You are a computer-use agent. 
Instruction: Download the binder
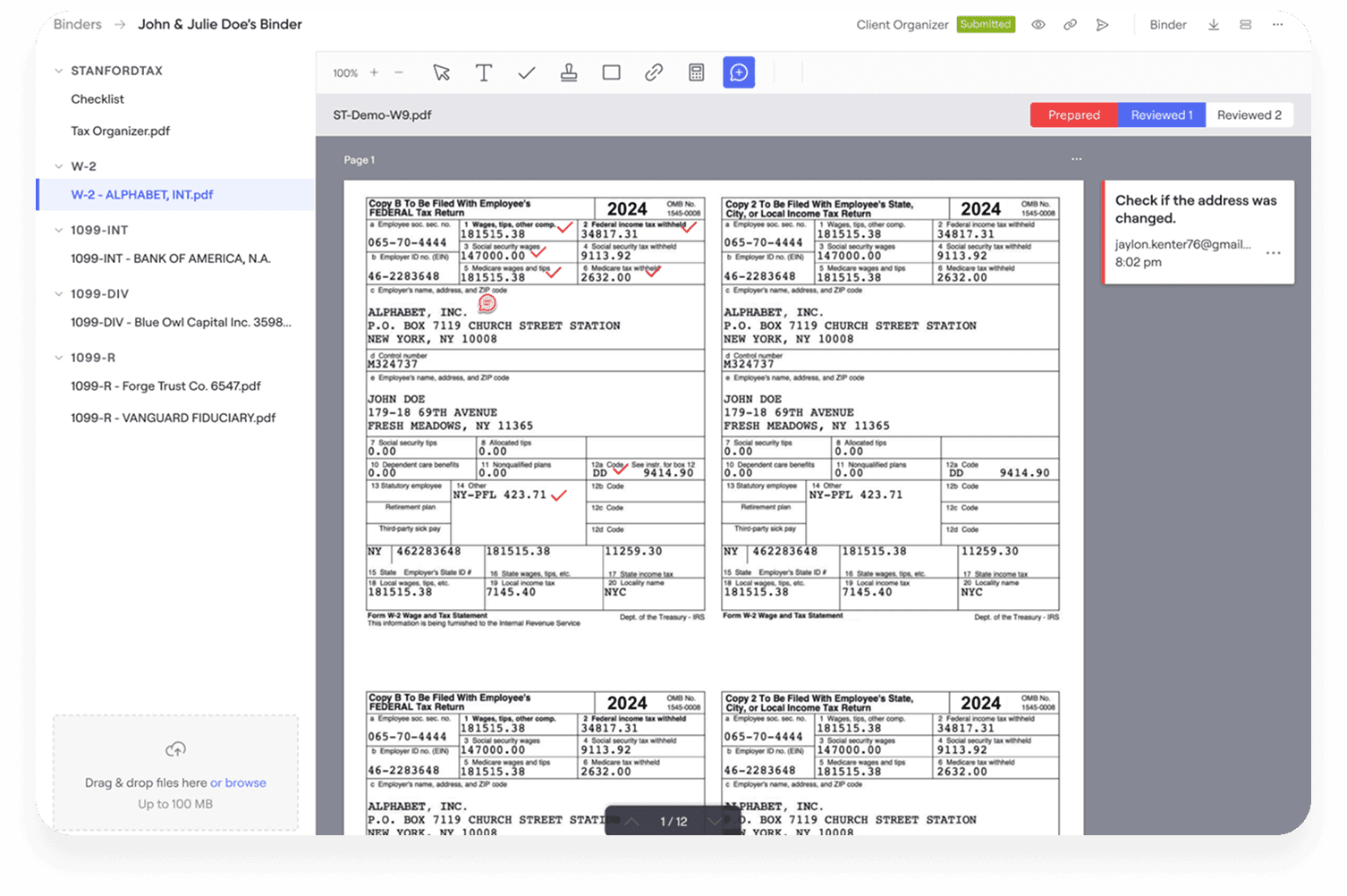[1214, 25]
